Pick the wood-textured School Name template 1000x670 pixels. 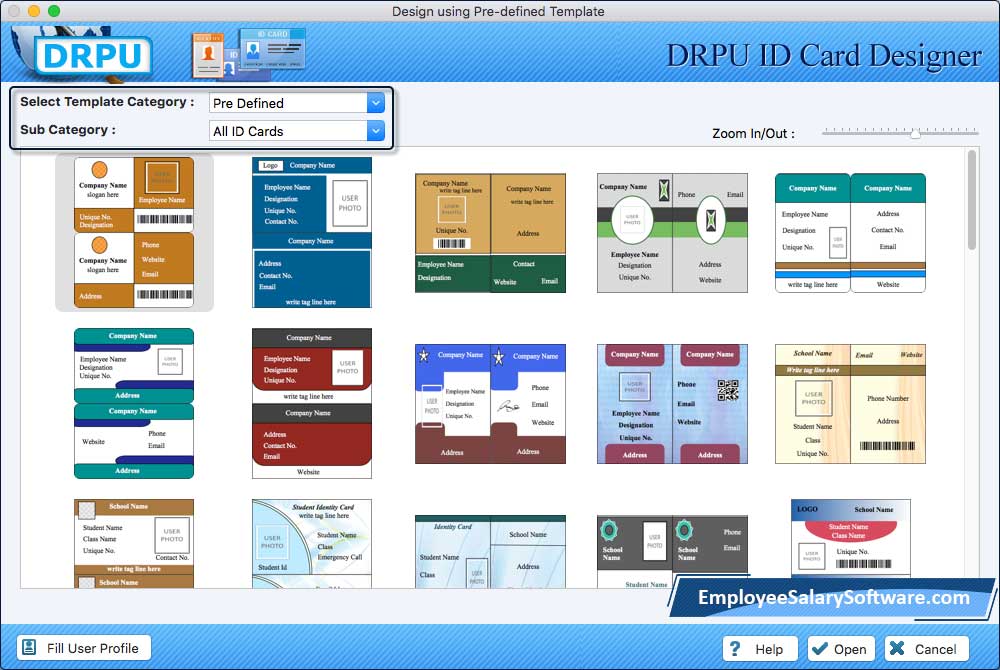[850, 403]
